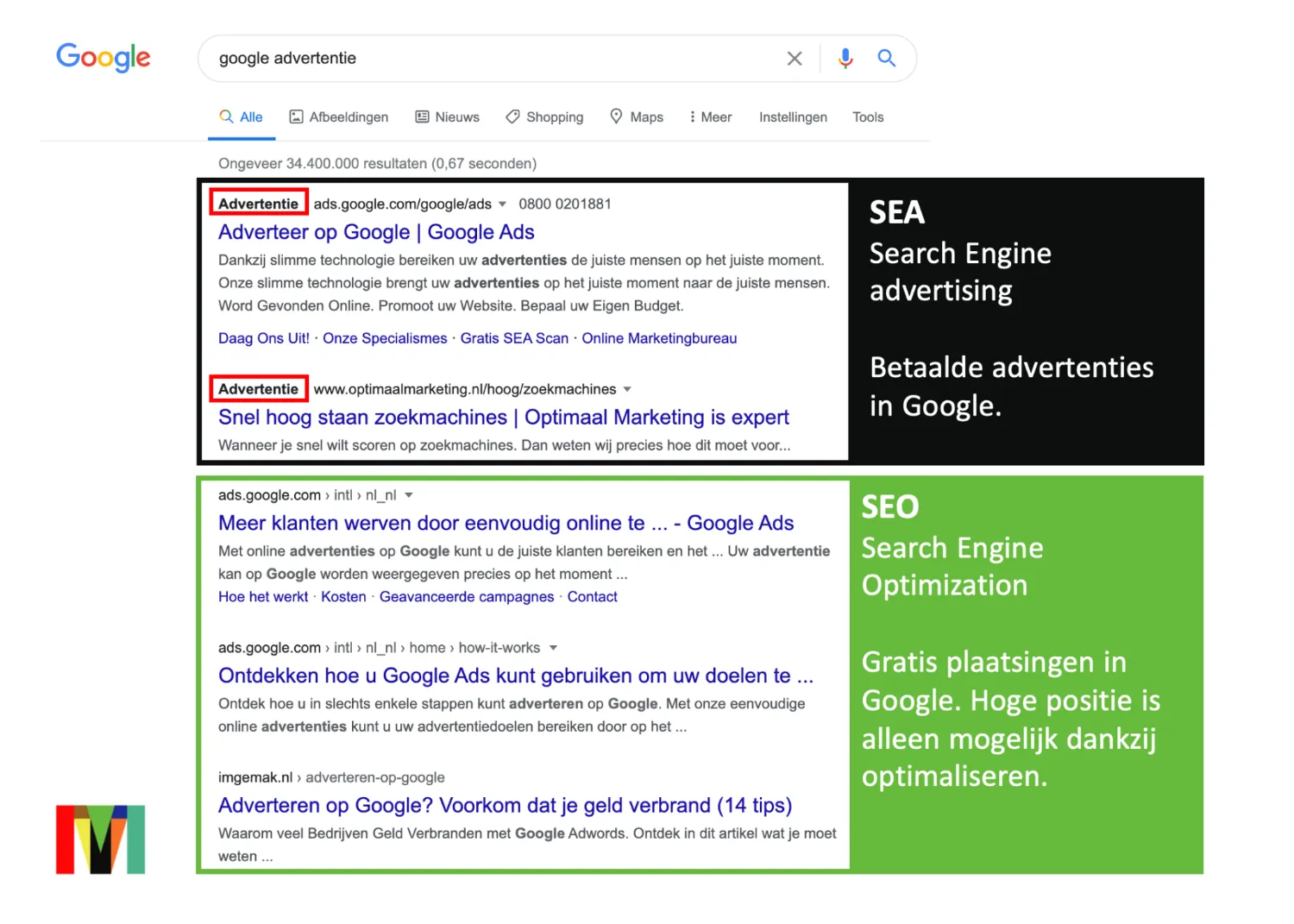Select the Maps tab
This screenshot has width=1294, height=924.
click(637, 117)
